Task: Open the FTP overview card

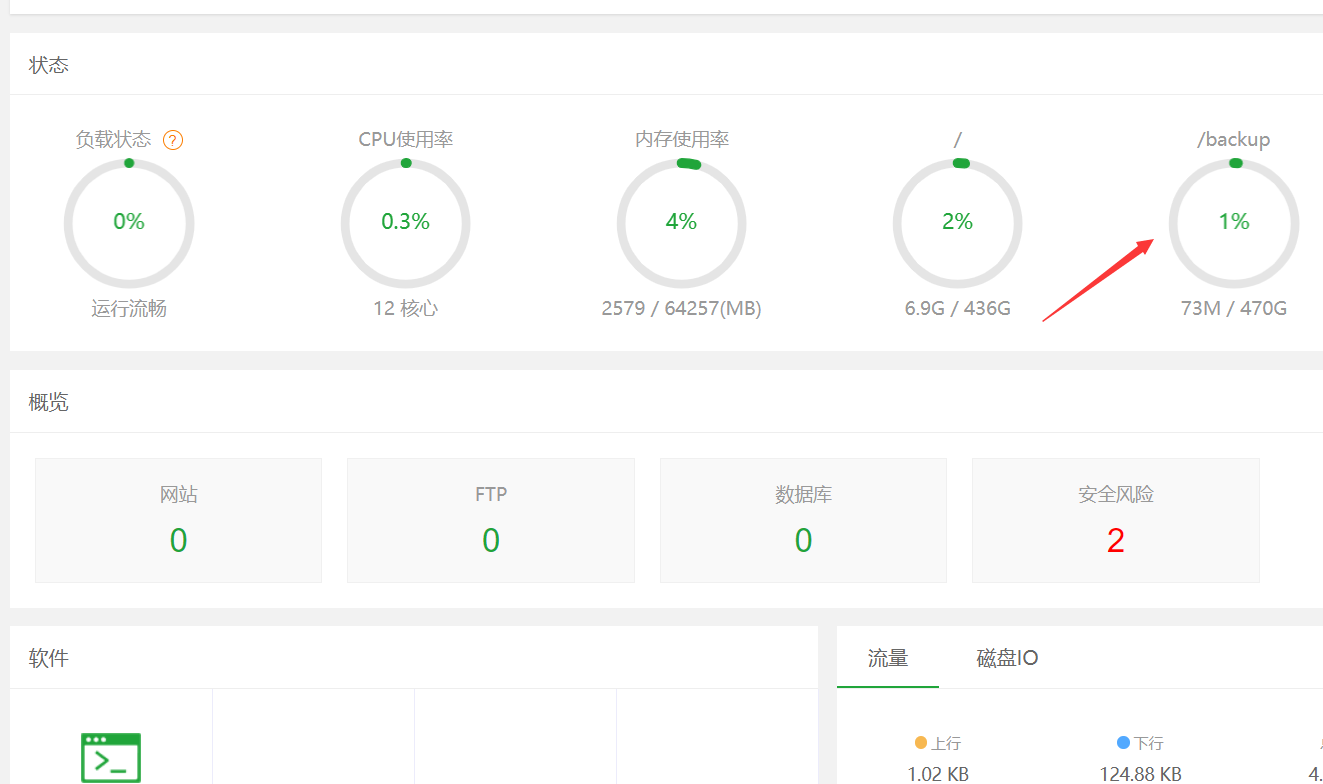Action: point(491,520)
